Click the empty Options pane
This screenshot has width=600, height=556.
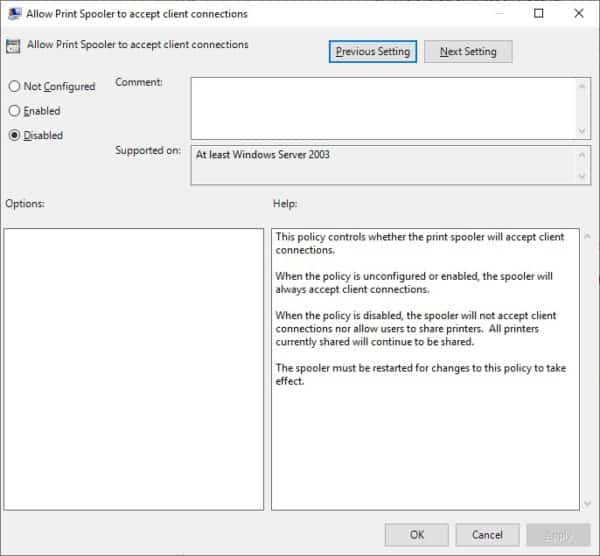coord(134,369)
